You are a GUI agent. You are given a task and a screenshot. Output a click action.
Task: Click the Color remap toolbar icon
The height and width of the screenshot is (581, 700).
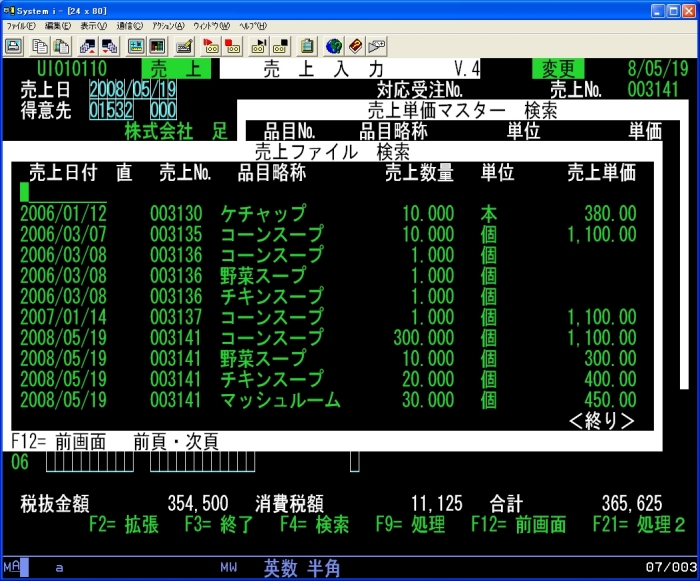point(157,45)
